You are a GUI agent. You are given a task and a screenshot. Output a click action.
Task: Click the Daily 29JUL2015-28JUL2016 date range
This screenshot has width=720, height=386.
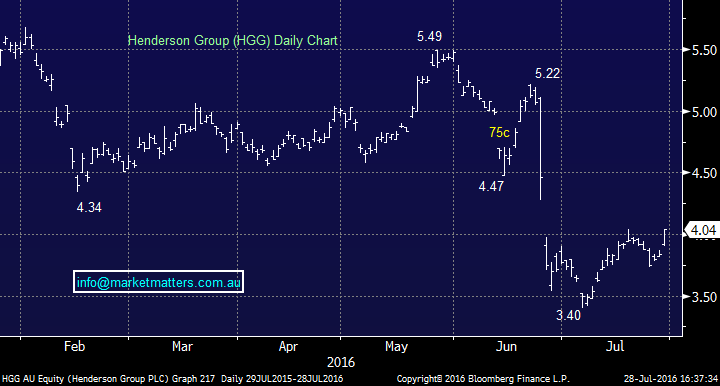click(282, 379)
